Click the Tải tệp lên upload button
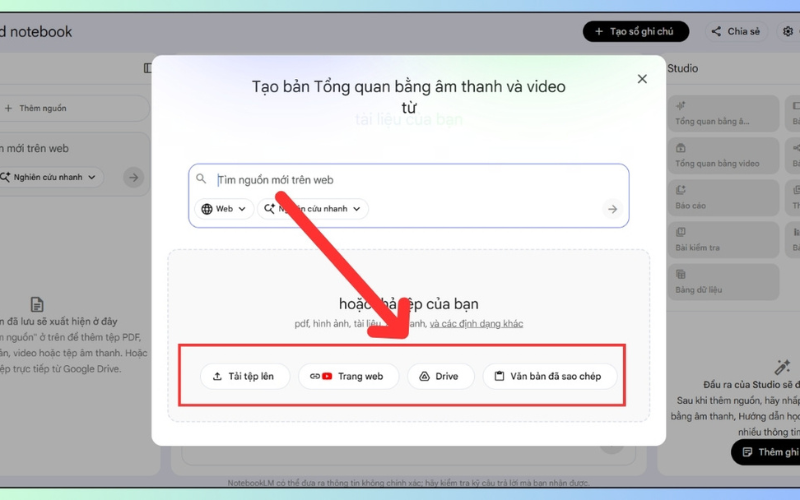The height and width of the screenshot is (500, 800). pos(245,376)
